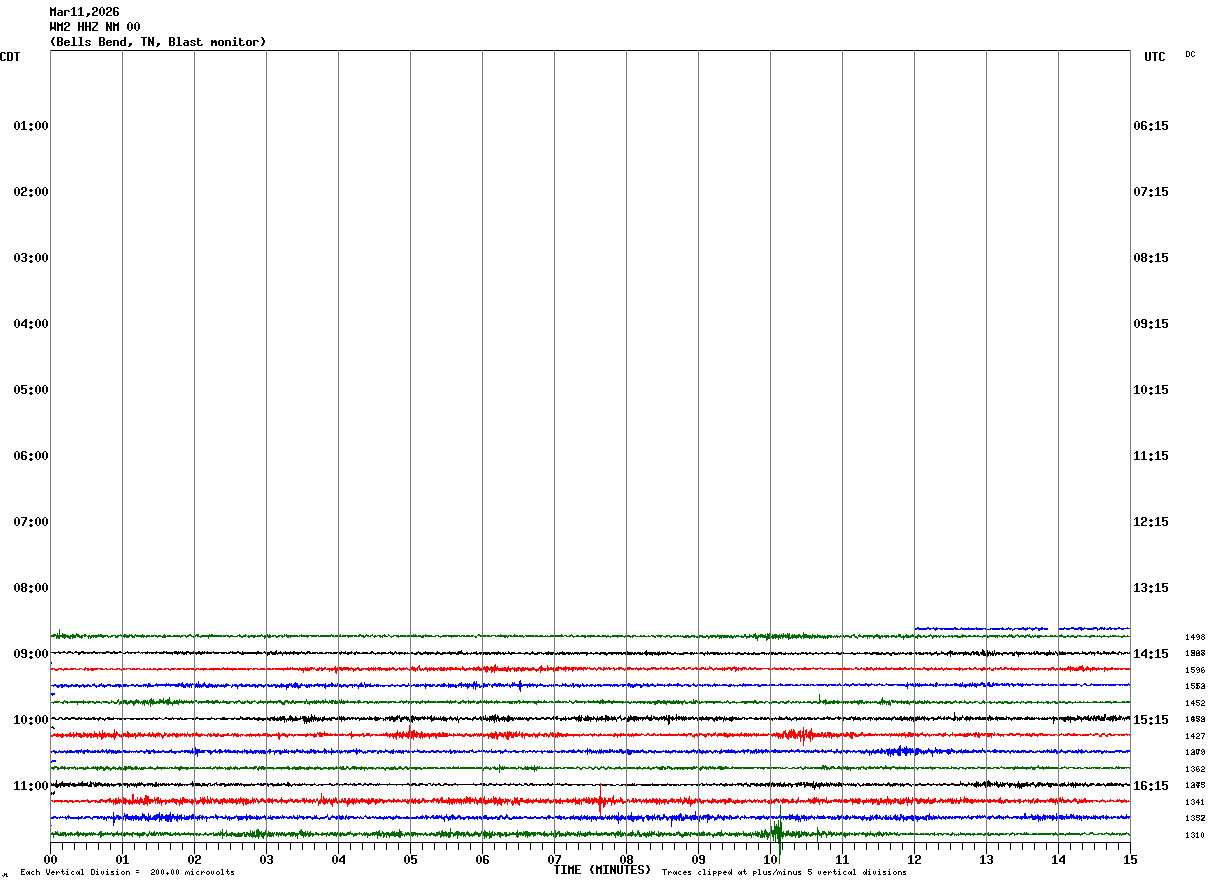Click the short blue trace segment at top right
The height and width of the screenshot is (886, 1210).
(x=980, y=628)
